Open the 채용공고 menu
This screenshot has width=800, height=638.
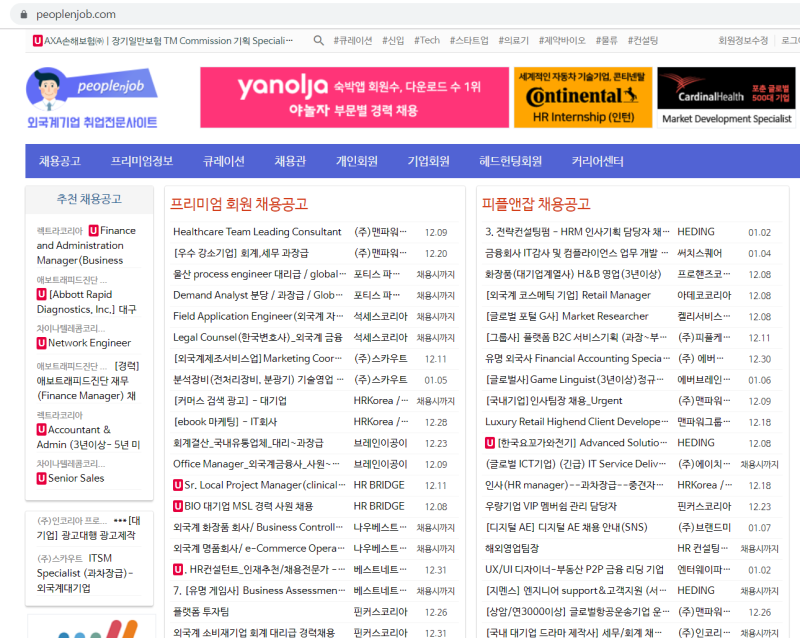coord(60,161)
